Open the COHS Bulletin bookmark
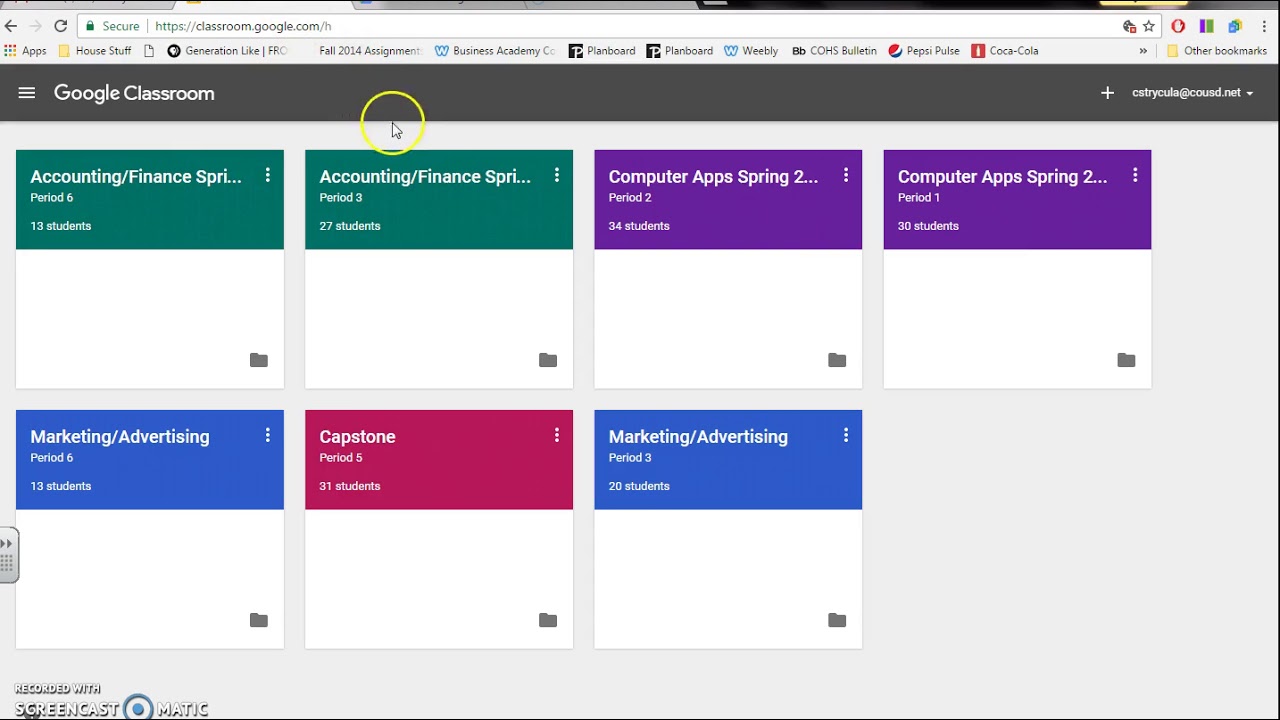This screenshot has height=720, width=1280. coord(834,51)
